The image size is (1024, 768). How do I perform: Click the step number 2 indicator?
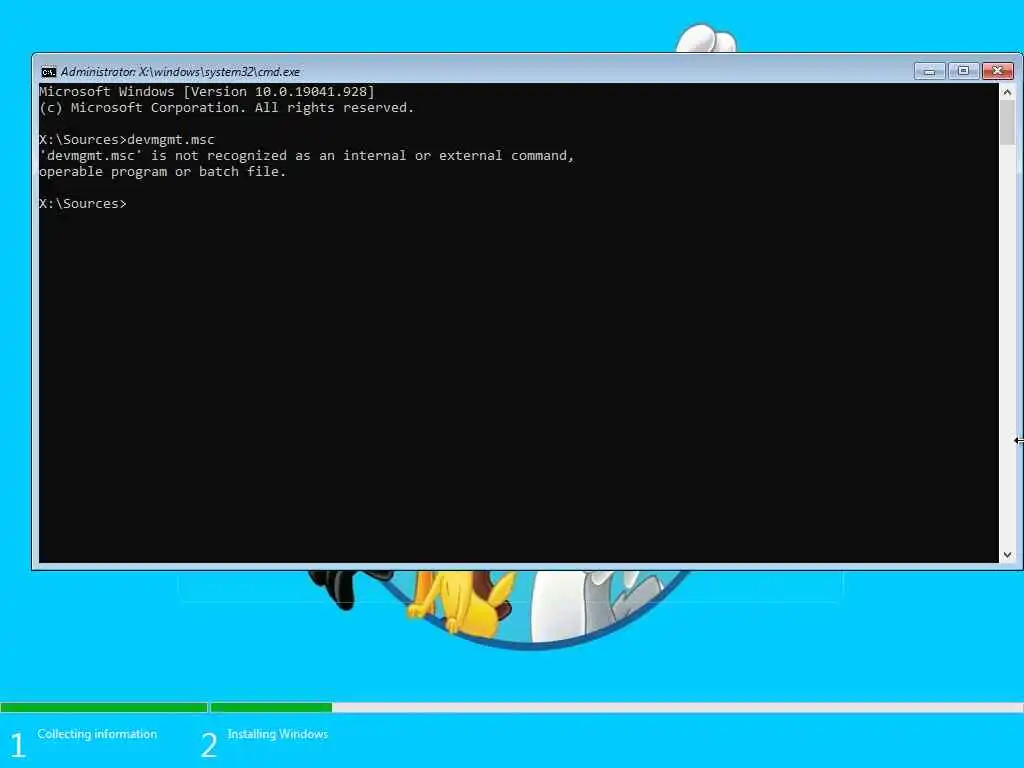tap(208, 744)
